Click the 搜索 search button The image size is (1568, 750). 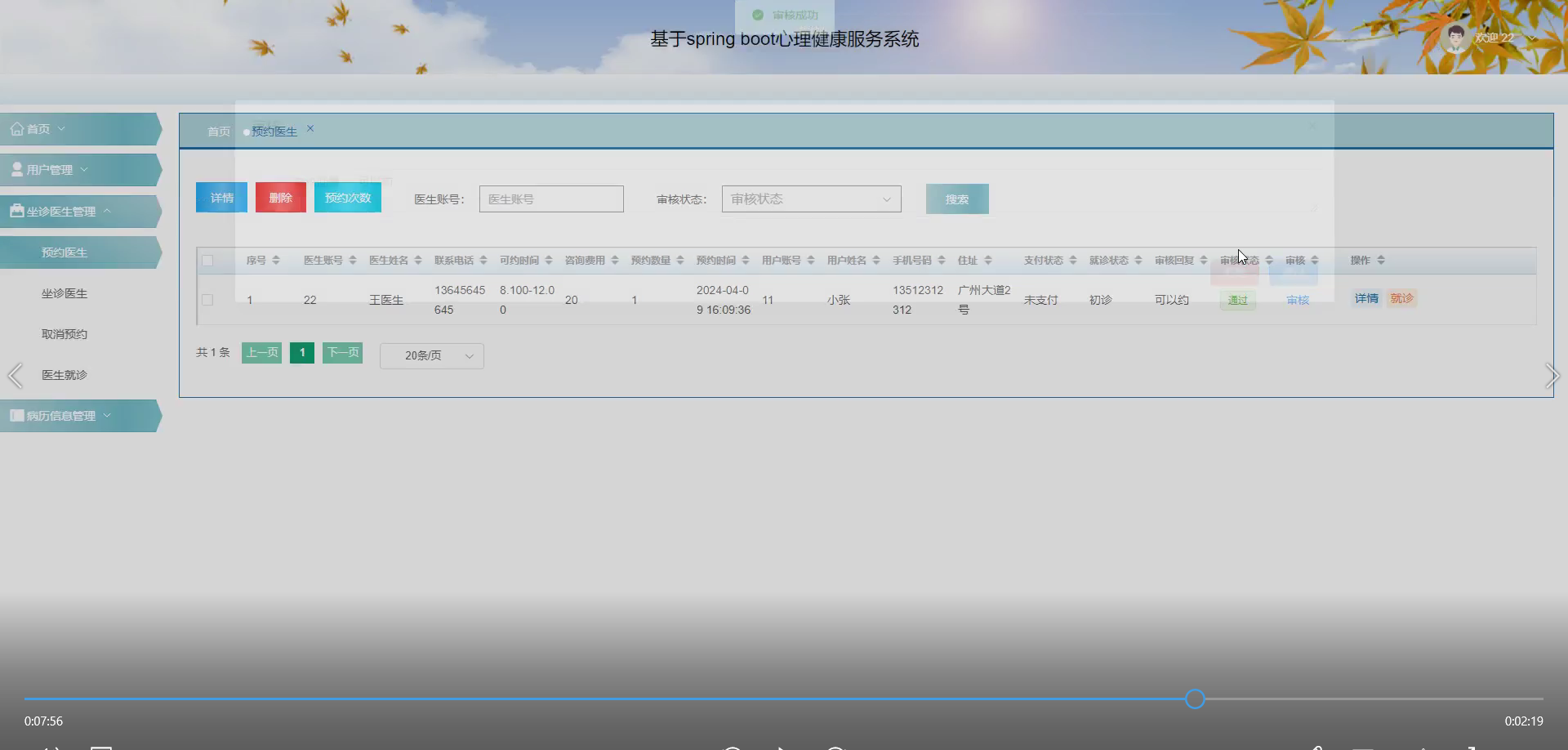point(957,199)
